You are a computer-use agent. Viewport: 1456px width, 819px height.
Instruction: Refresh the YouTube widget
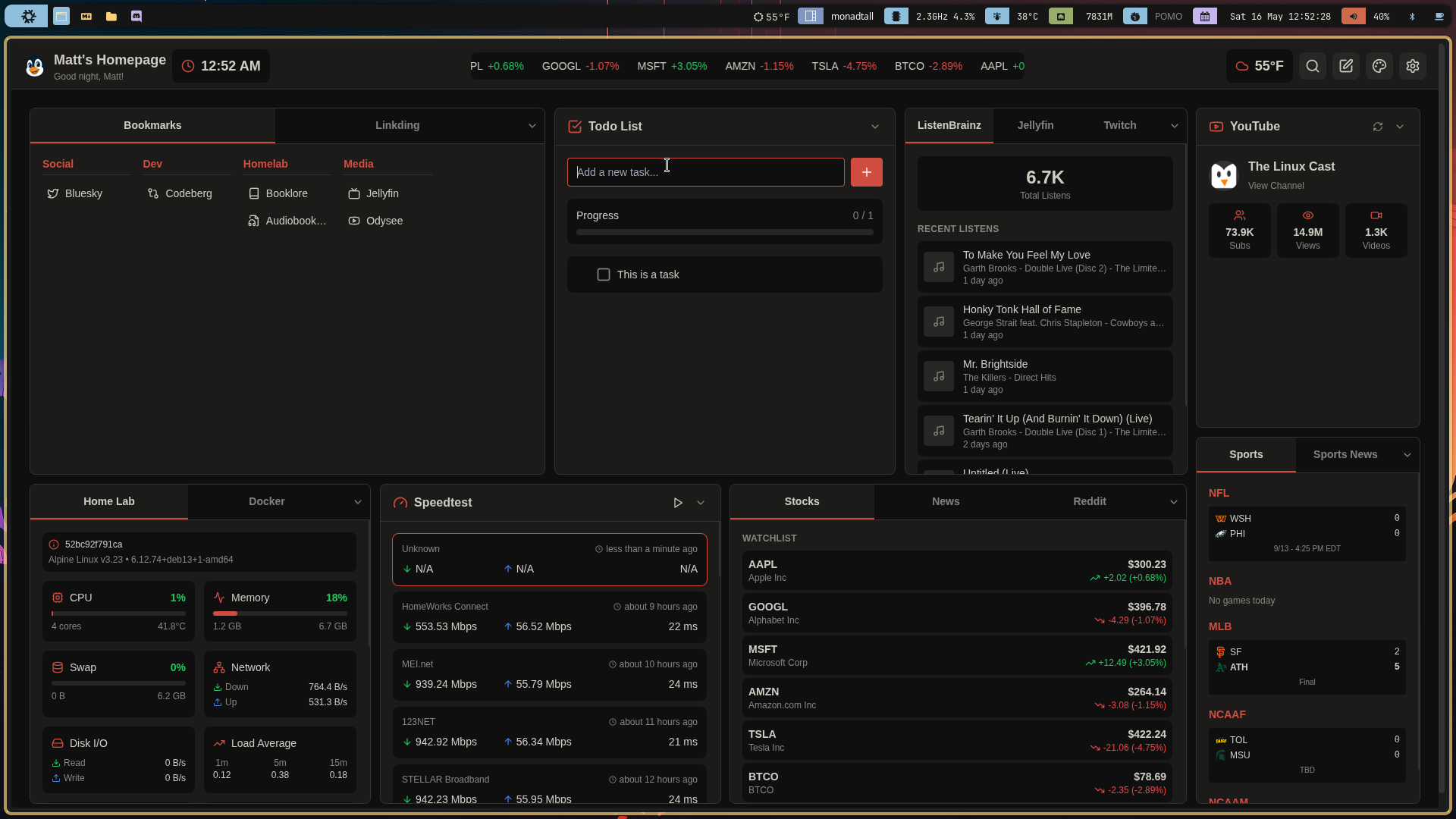(x=1378, y=127)
